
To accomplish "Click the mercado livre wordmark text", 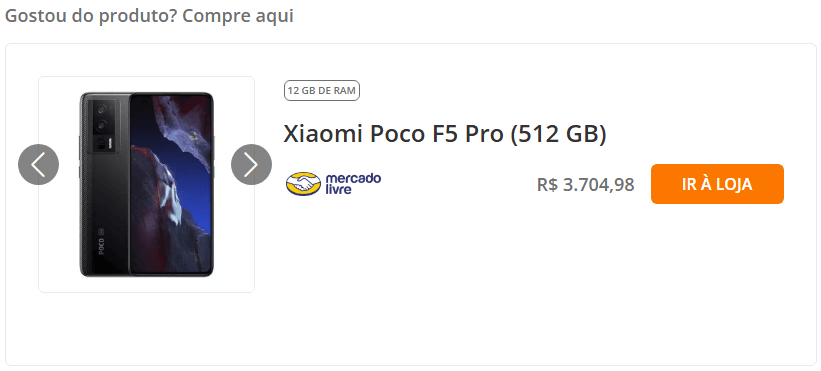I will [x=353, y=184].
